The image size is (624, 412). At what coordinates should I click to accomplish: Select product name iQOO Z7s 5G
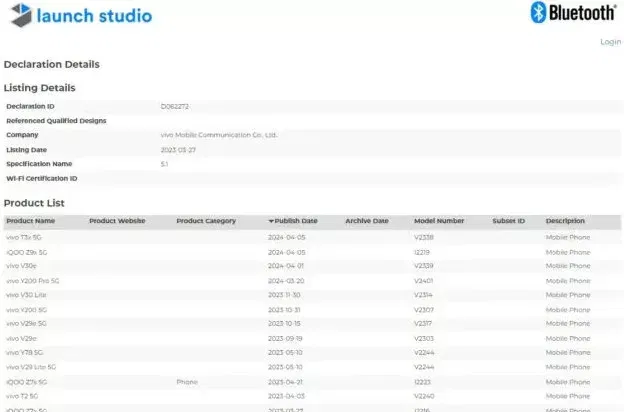coord(27,382)
